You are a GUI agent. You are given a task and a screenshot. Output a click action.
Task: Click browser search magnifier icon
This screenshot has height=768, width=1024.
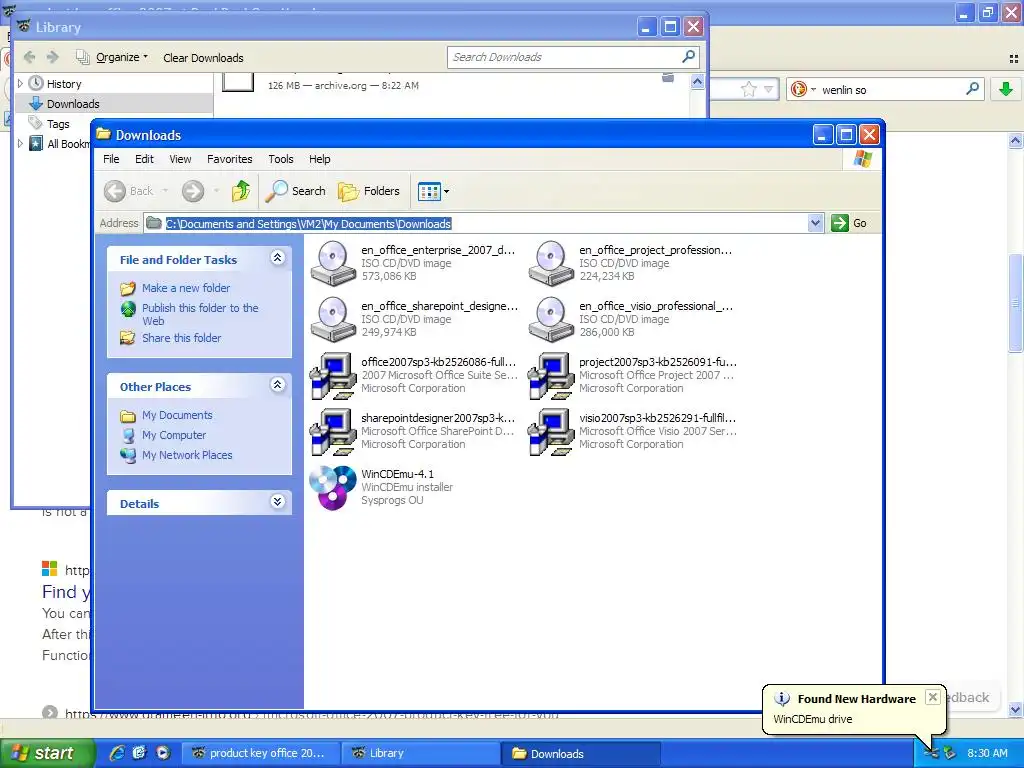[x=972, y=89]
